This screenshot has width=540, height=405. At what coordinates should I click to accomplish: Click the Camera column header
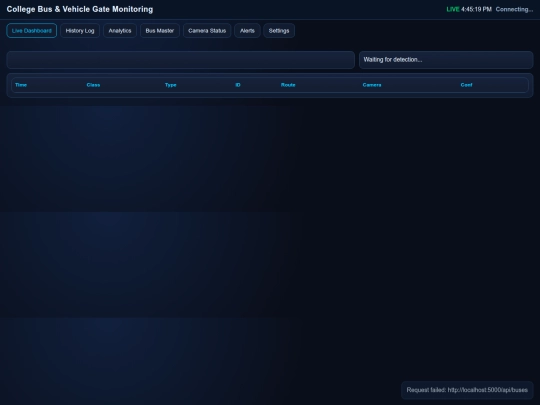coord(372,85)
